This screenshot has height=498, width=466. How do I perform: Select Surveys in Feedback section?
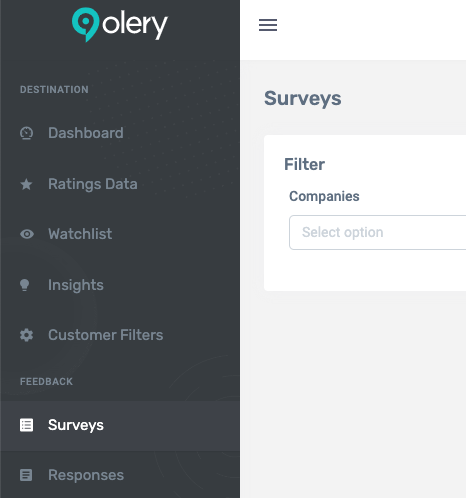click(x=120, y=426)
